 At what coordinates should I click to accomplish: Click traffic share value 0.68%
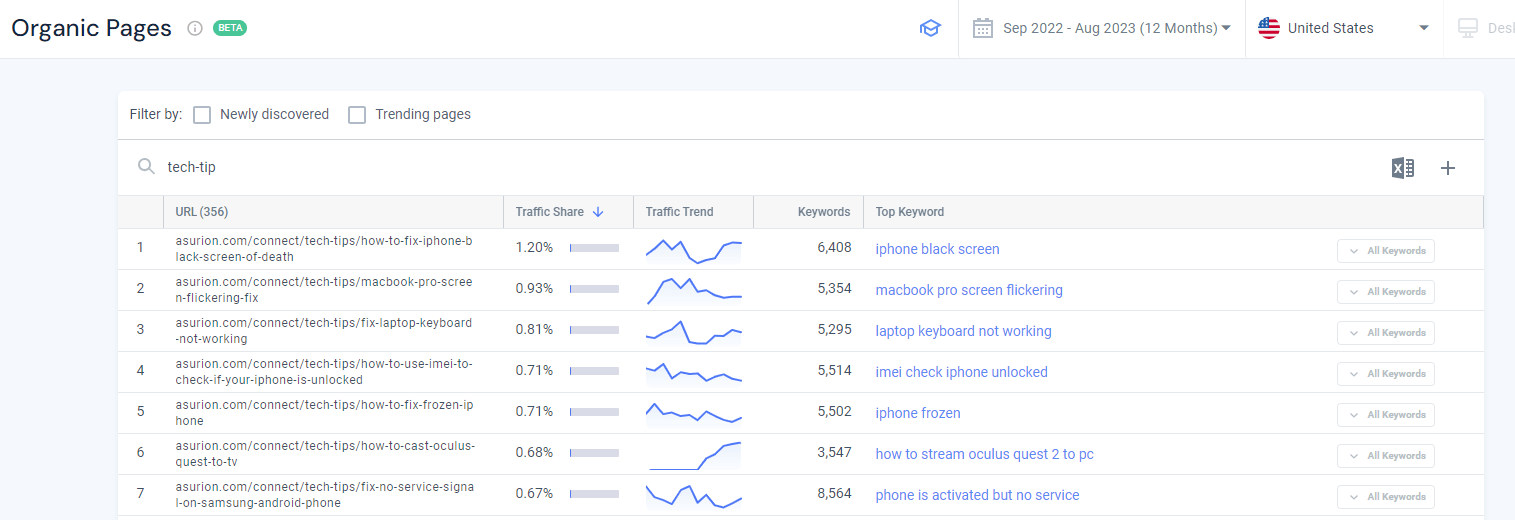click(534, 453)
